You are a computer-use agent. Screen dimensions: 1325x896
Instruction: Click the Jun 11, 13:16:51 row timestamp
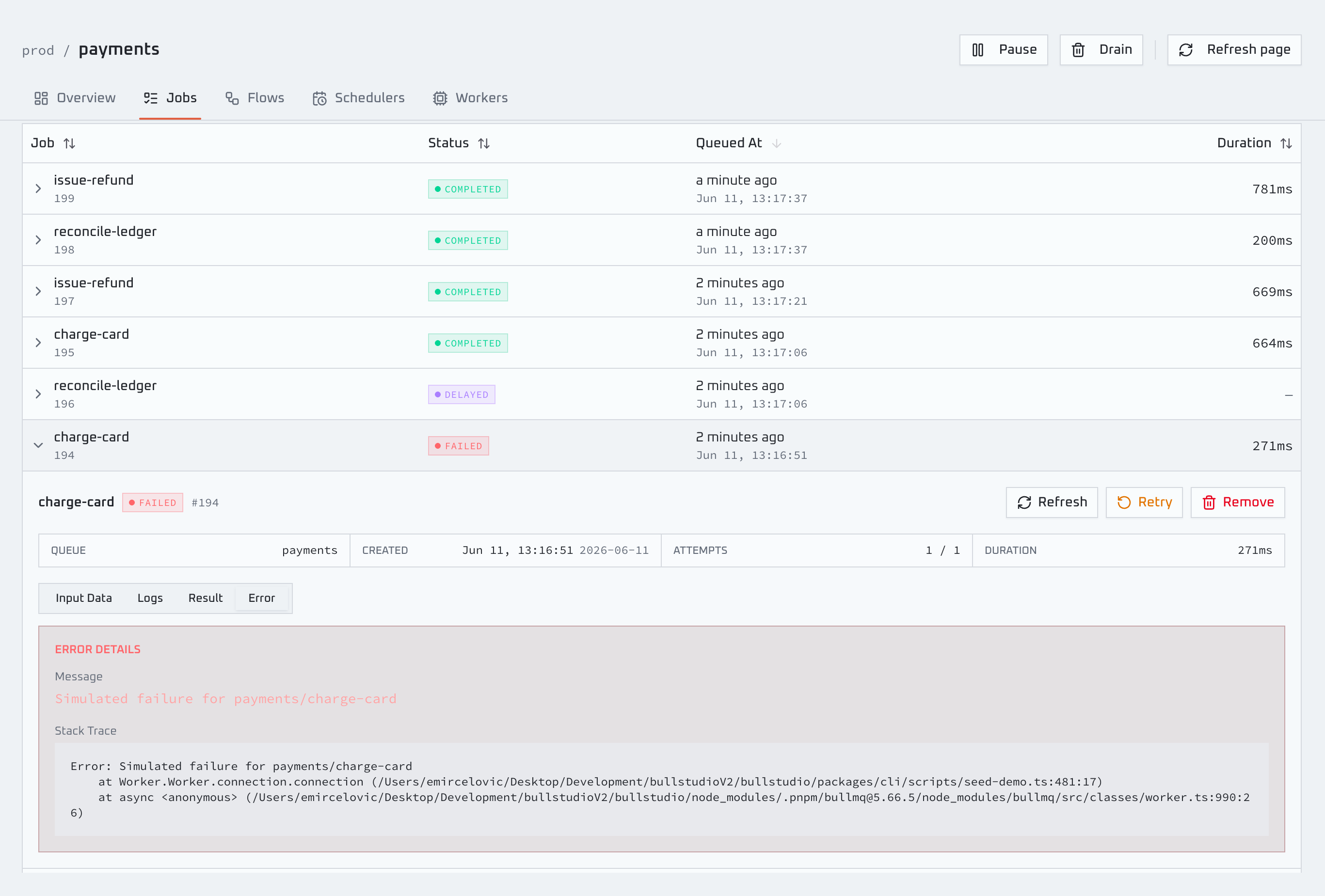751,456
